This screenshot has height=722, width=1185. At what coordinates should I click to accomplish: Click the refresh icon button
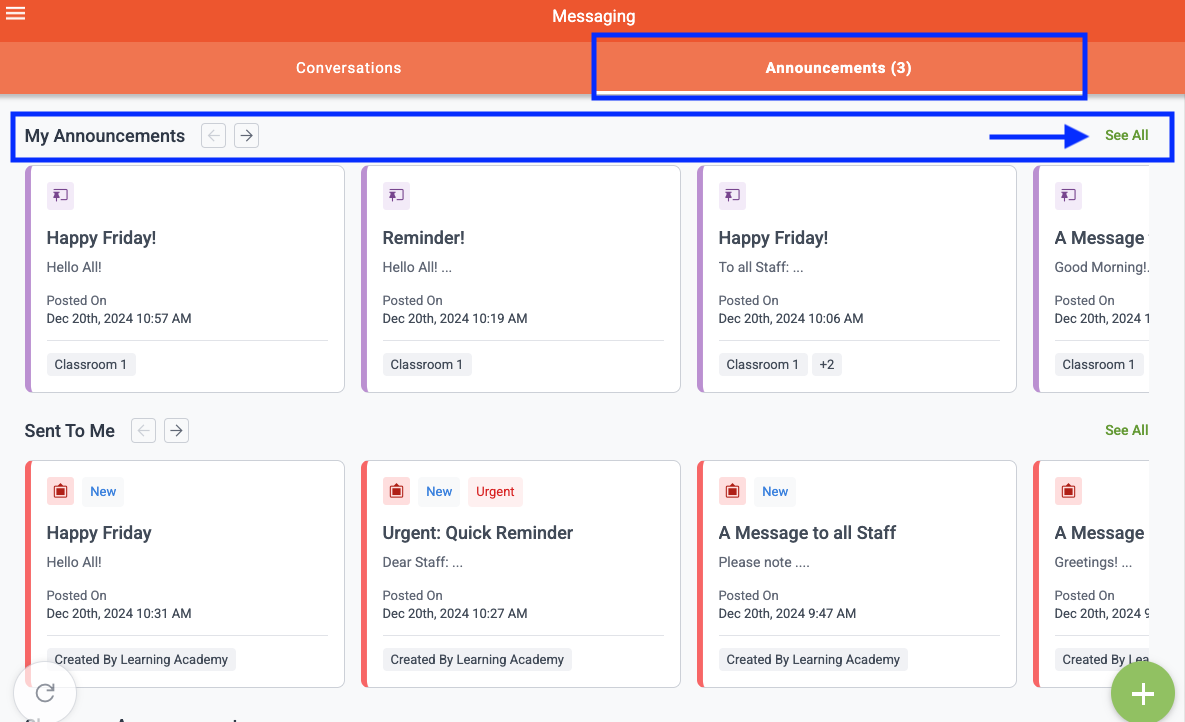(45, 692)
